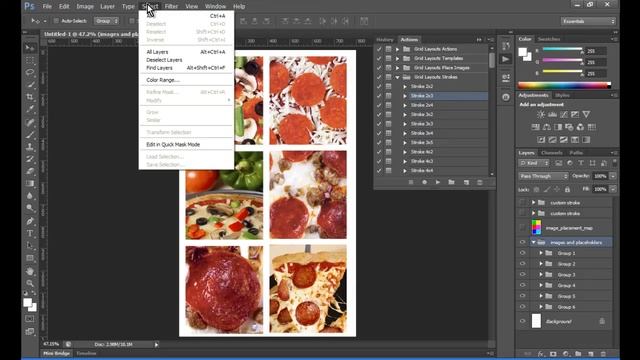
Task: Select the Pen tool
Action: [30, 221]
